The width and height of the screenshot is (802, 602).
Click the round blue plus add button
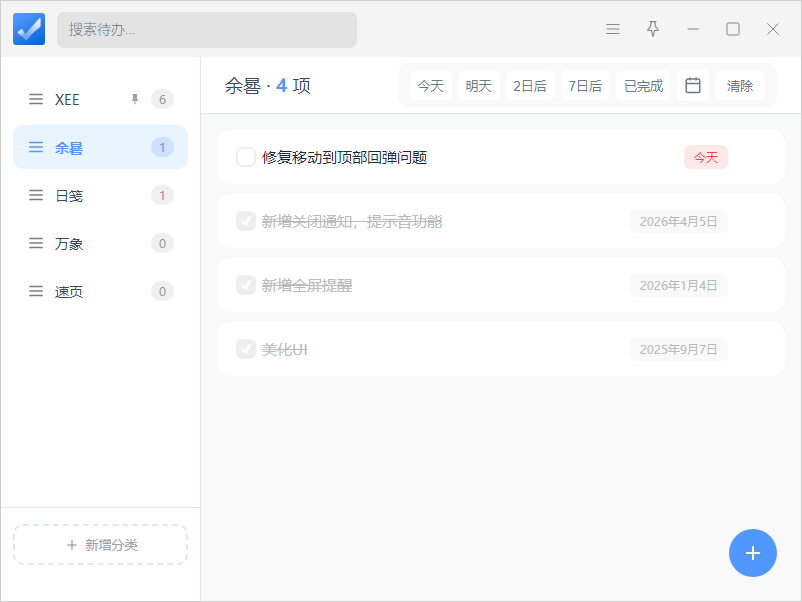coord(752,553)
